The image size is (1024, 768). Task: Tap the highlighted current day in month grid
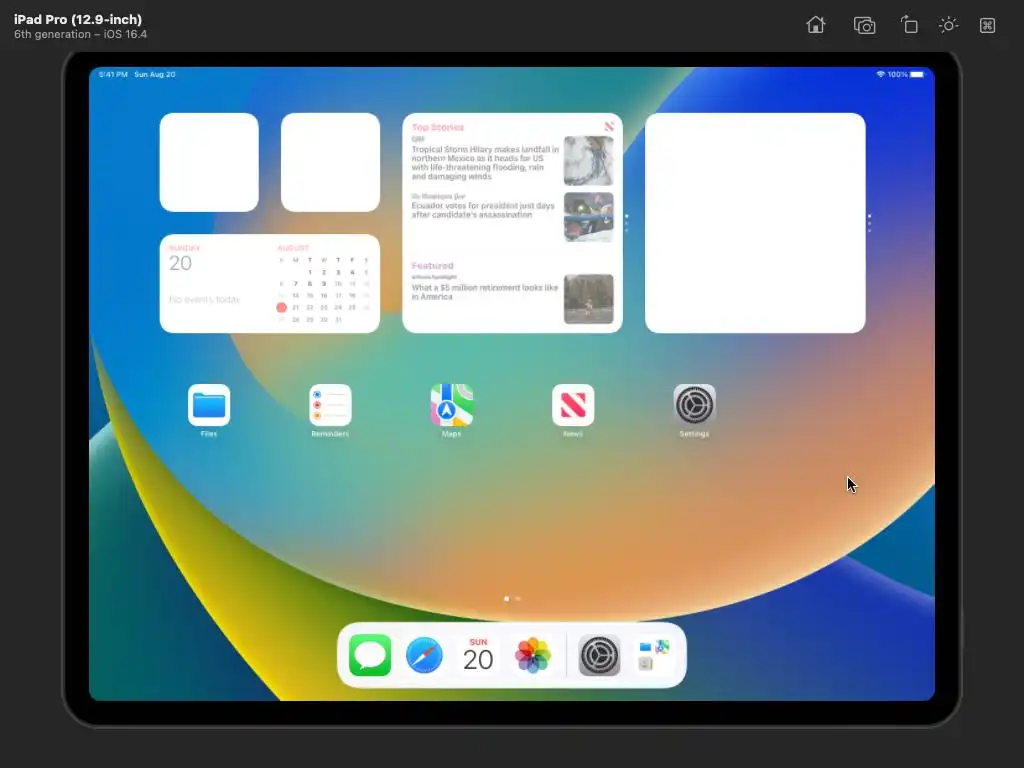[x=281, y=307]
